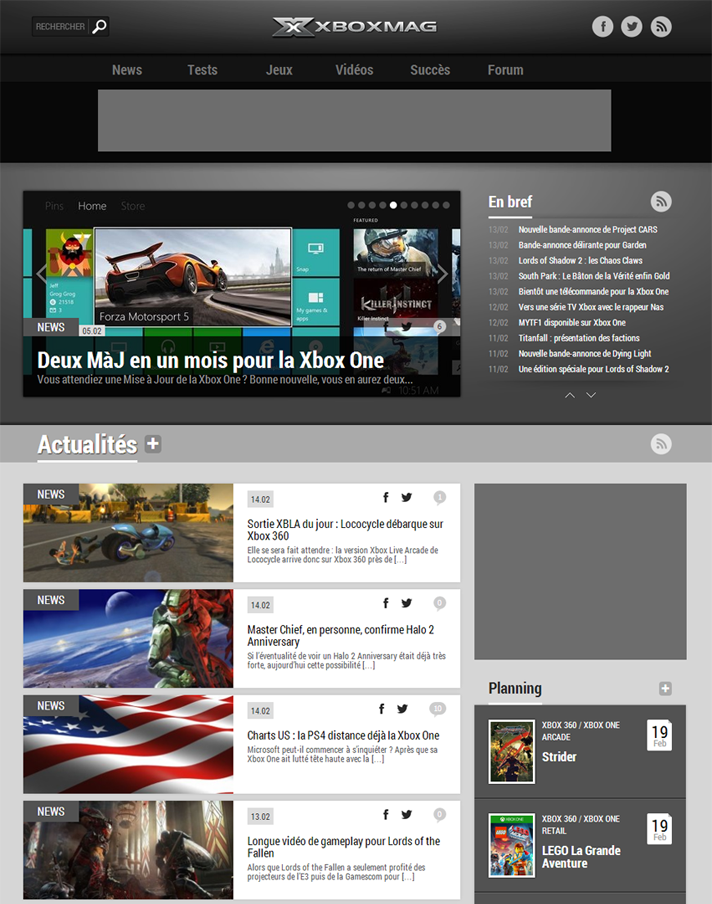The width and height of the screenshot is (712, 904).
Task: Open 'MYTF1 disponible sur Xbox One'
Action: pyautogui.click(x=572, y=323)
